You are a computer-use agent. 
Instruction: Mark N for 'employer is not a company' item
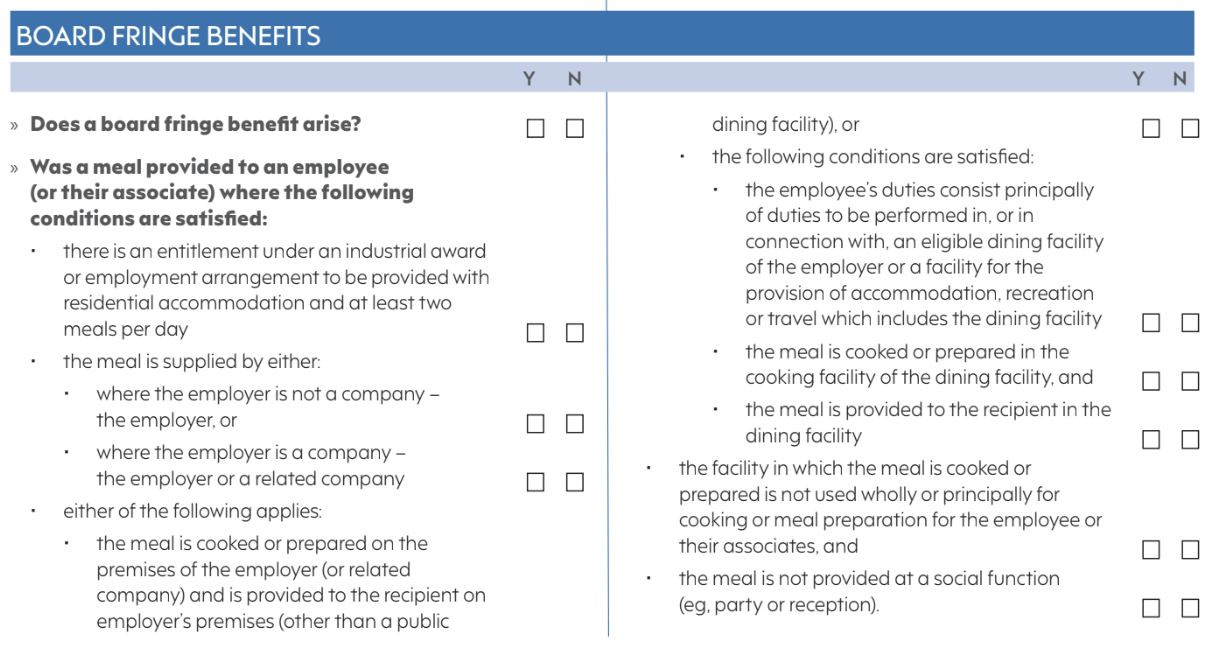574,424
